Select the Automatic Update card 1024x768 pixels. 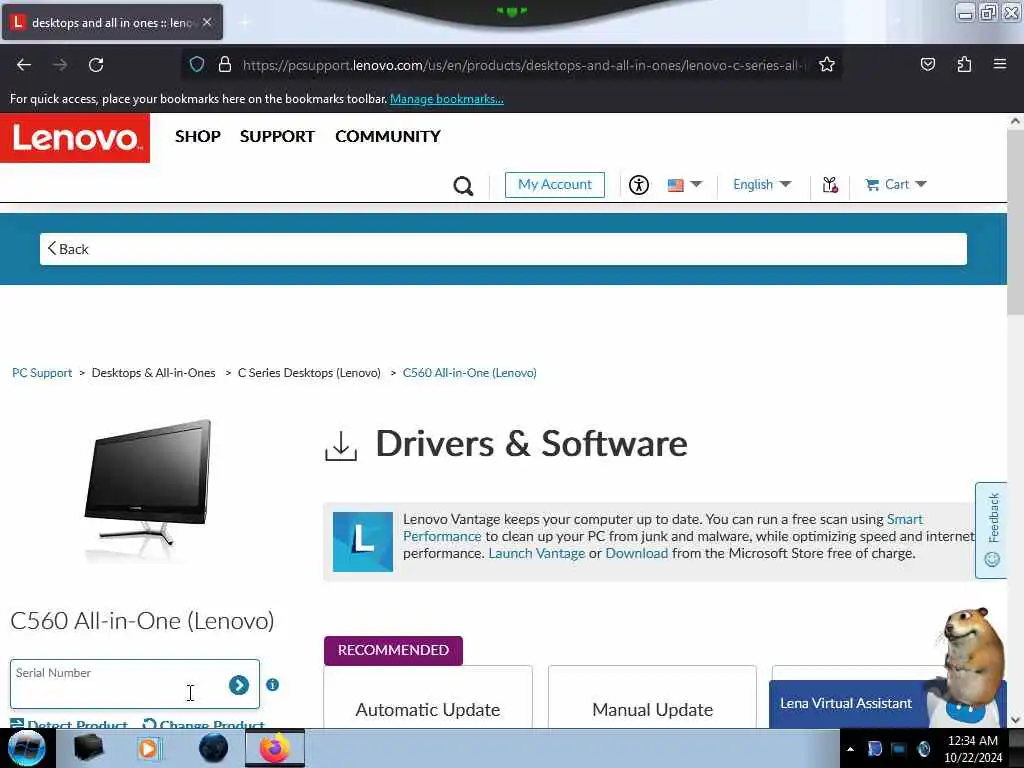tap(428, 697)
